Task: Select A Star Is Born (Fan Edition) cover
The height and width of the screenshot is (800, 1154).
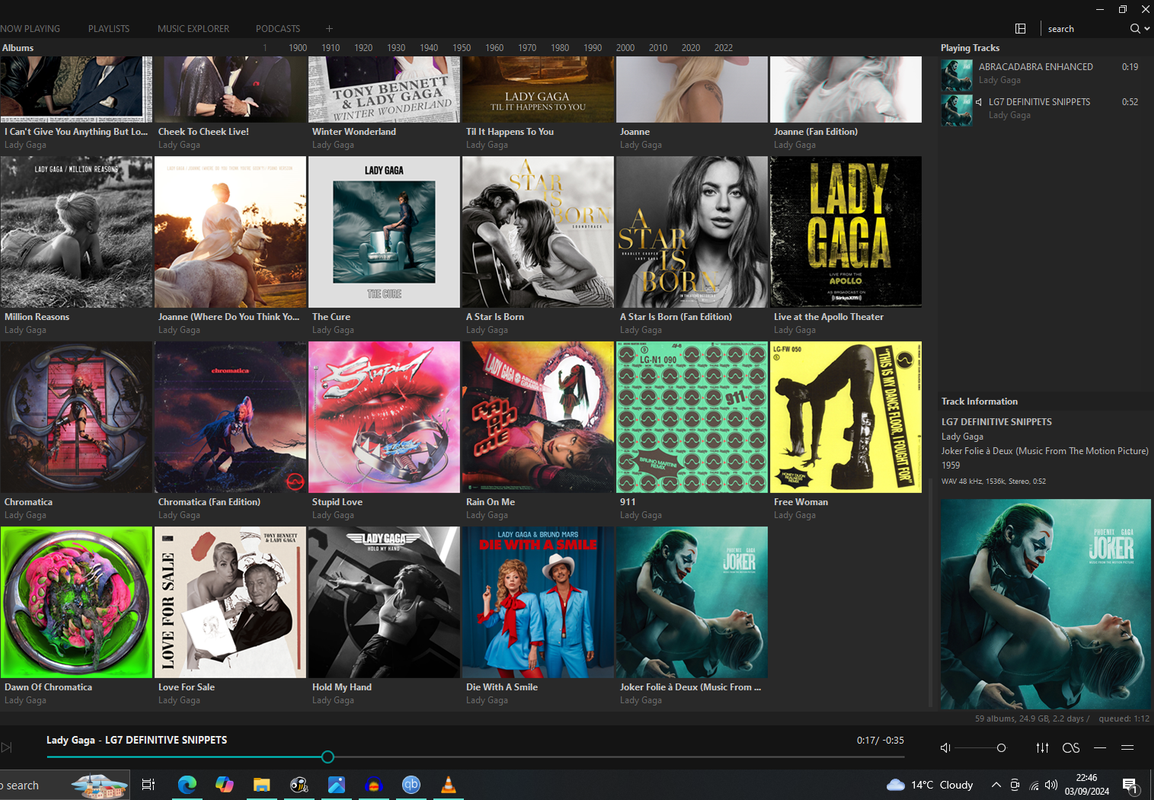Action: (x=692, y=232)
